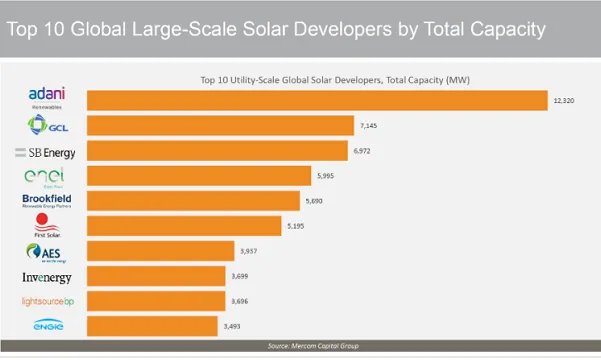Screen dimensions: 601x360
Task: Click the 3,696 value label
Action: (x=240, y=301)
